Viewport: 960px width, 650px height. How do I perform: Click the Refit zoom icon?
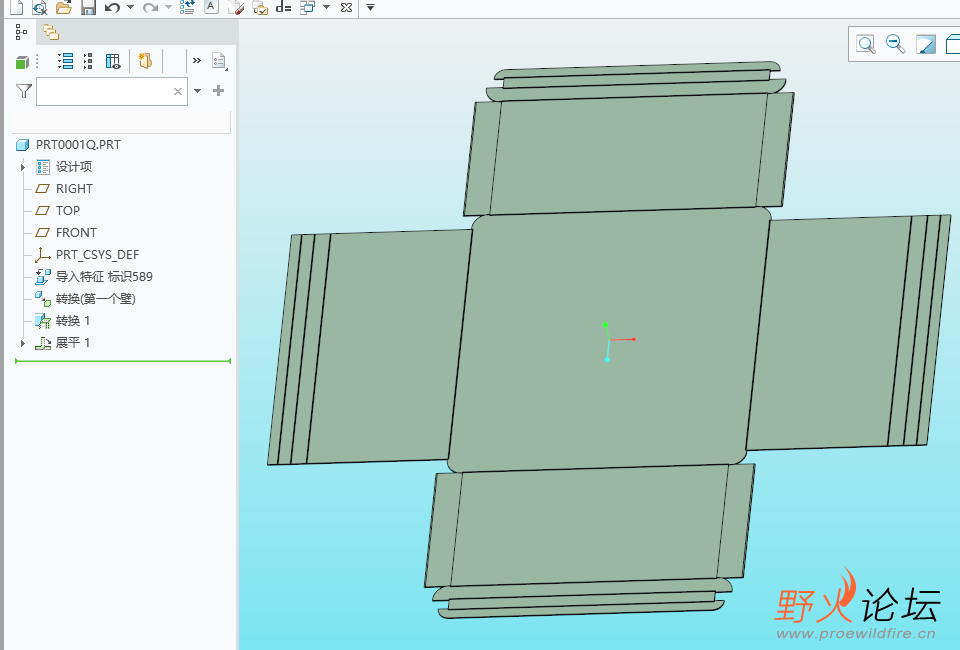[866, 44]
